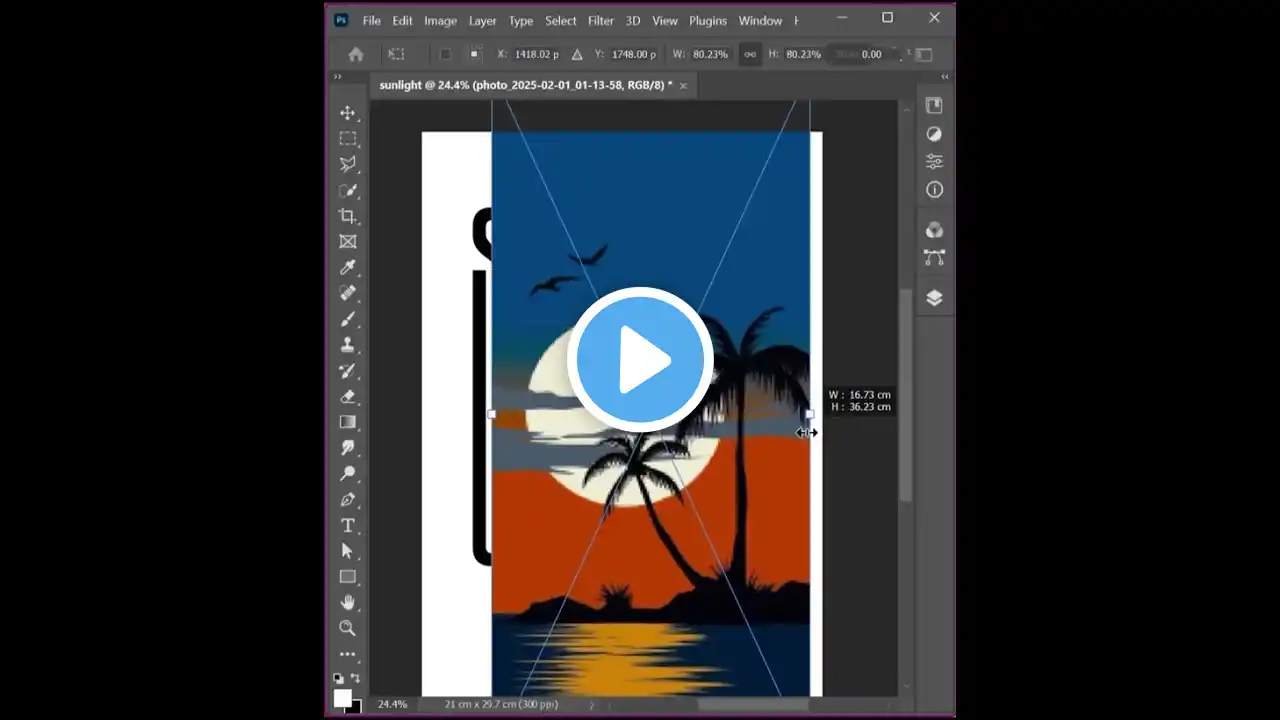Open the Info panel icon
This screenshot has width=1280, height=720.
click(934, 189)
